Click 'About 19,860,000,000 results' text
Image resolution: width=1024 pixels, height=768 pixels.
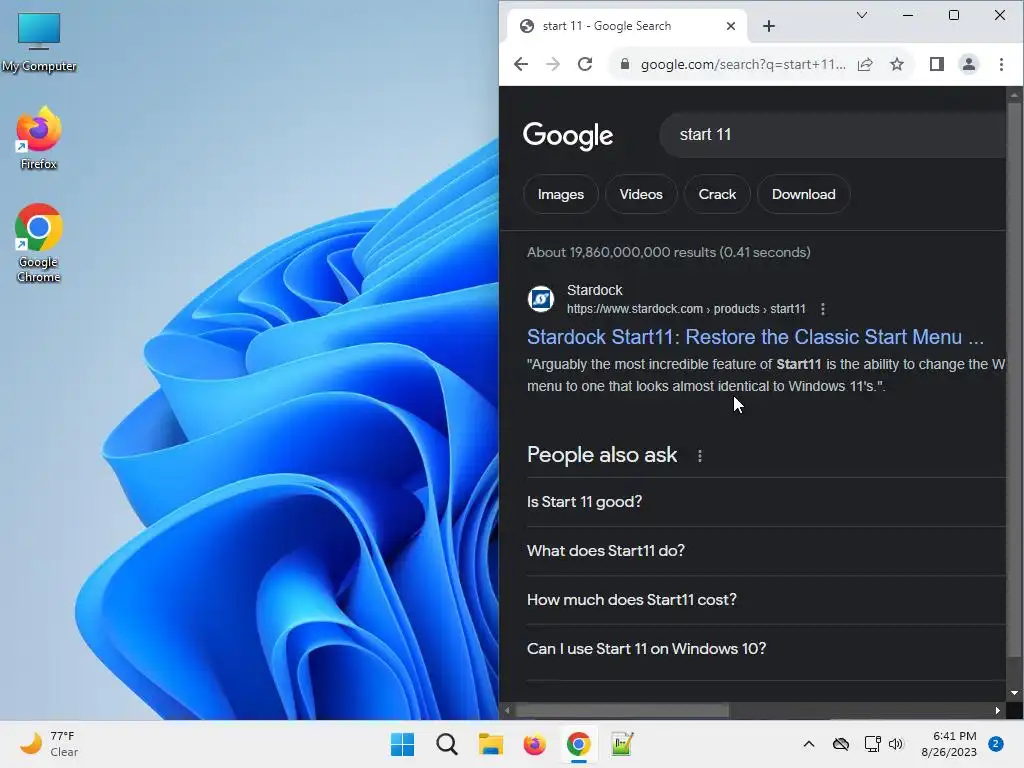669,252
